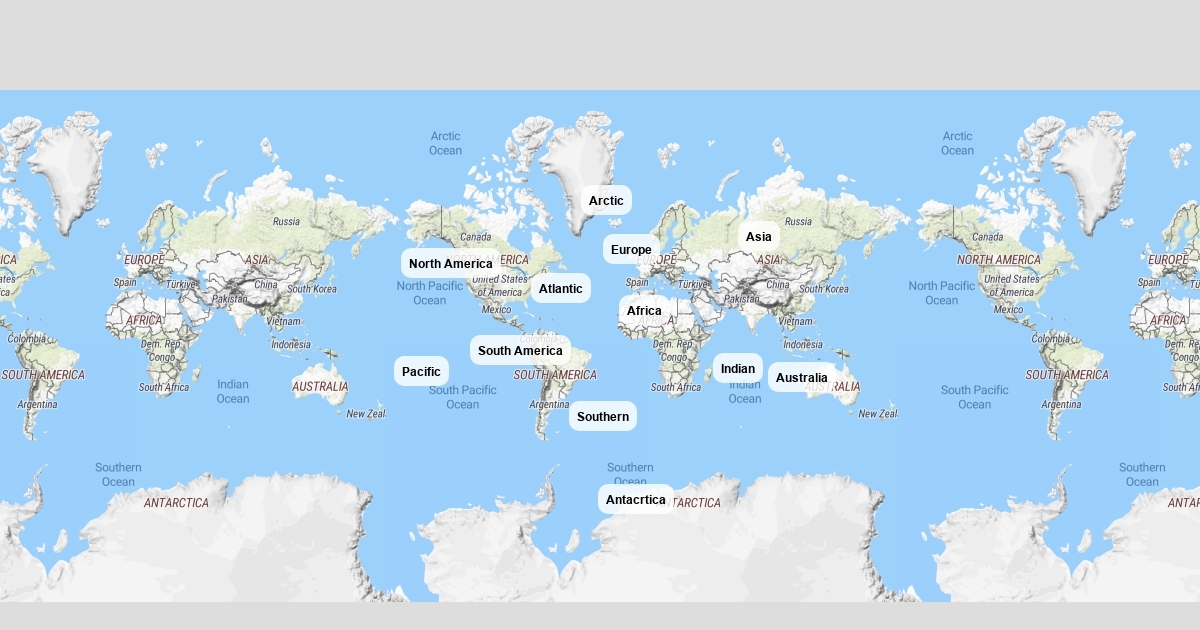Select the Antacrtica label button
Image resolution: width=1200 pixels, height=630 pixels.
coord(636,499)
